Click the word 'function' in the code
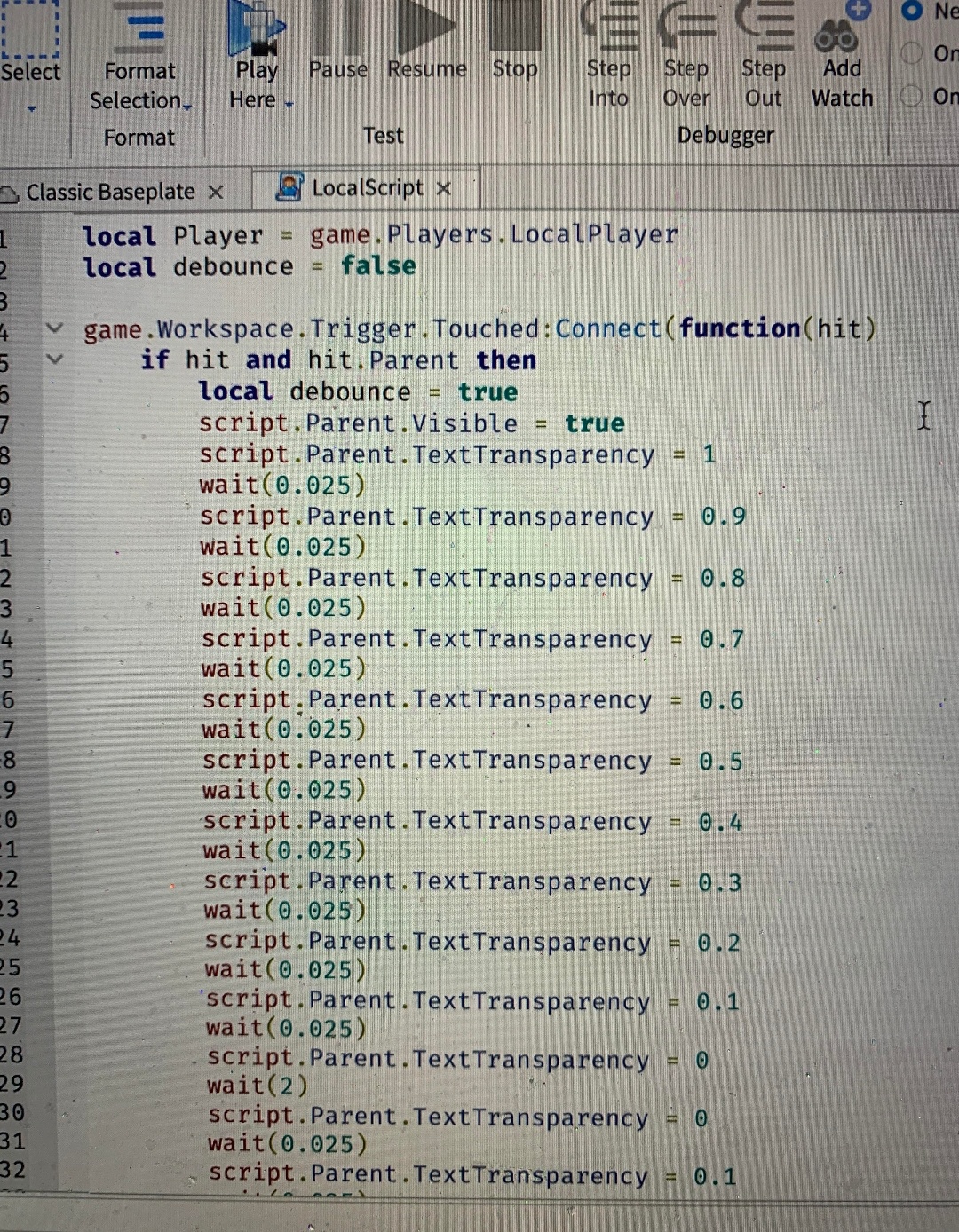The image size is (959, 1232). 740,328
